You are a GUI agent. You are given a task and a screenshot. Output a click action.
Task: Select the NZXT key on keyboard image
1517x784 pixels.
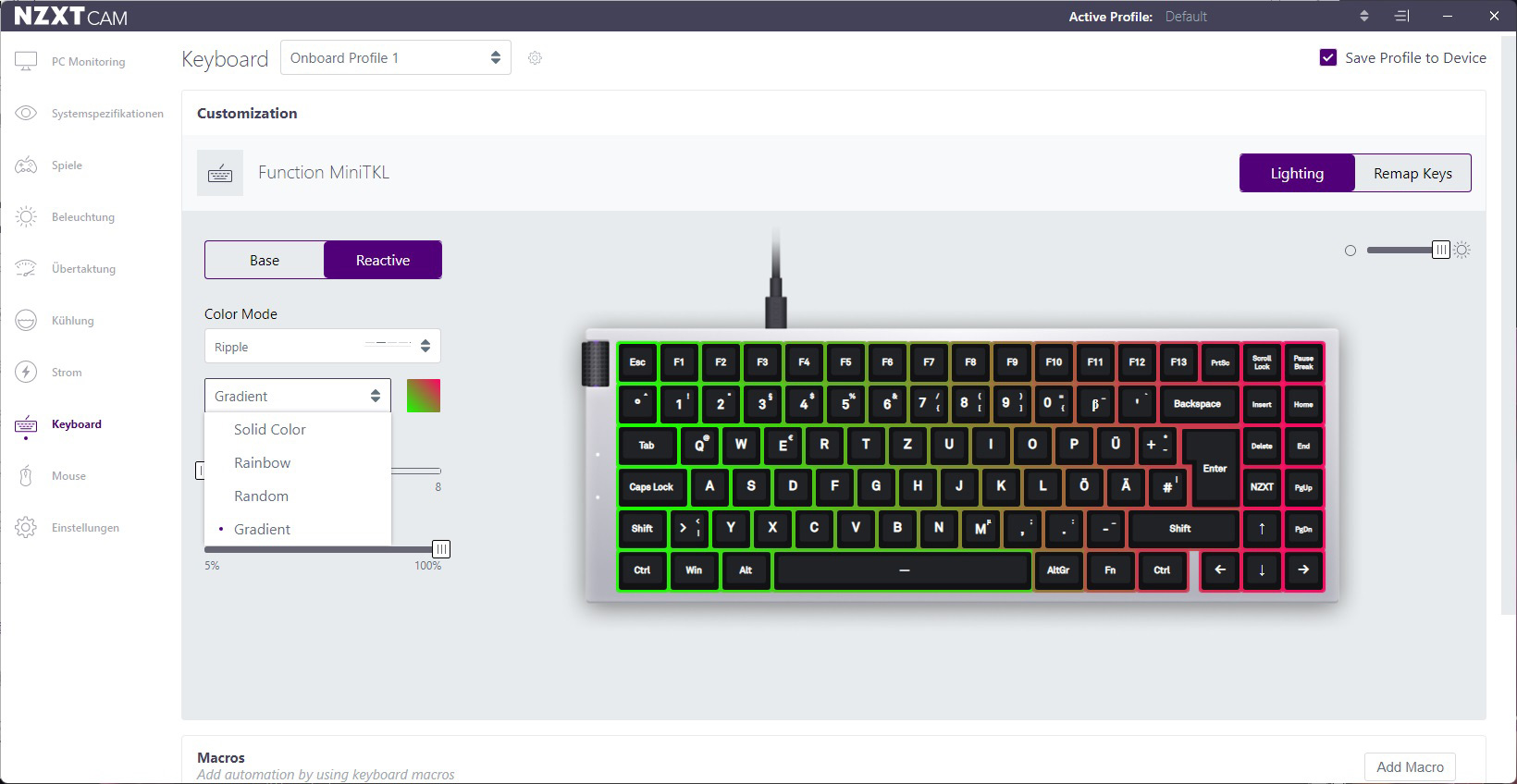click(1262, 486)
